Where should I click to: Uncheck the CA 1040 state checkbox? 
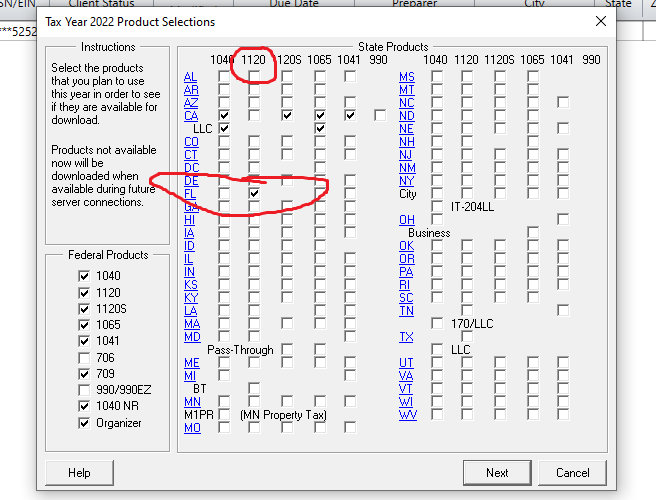224,115
